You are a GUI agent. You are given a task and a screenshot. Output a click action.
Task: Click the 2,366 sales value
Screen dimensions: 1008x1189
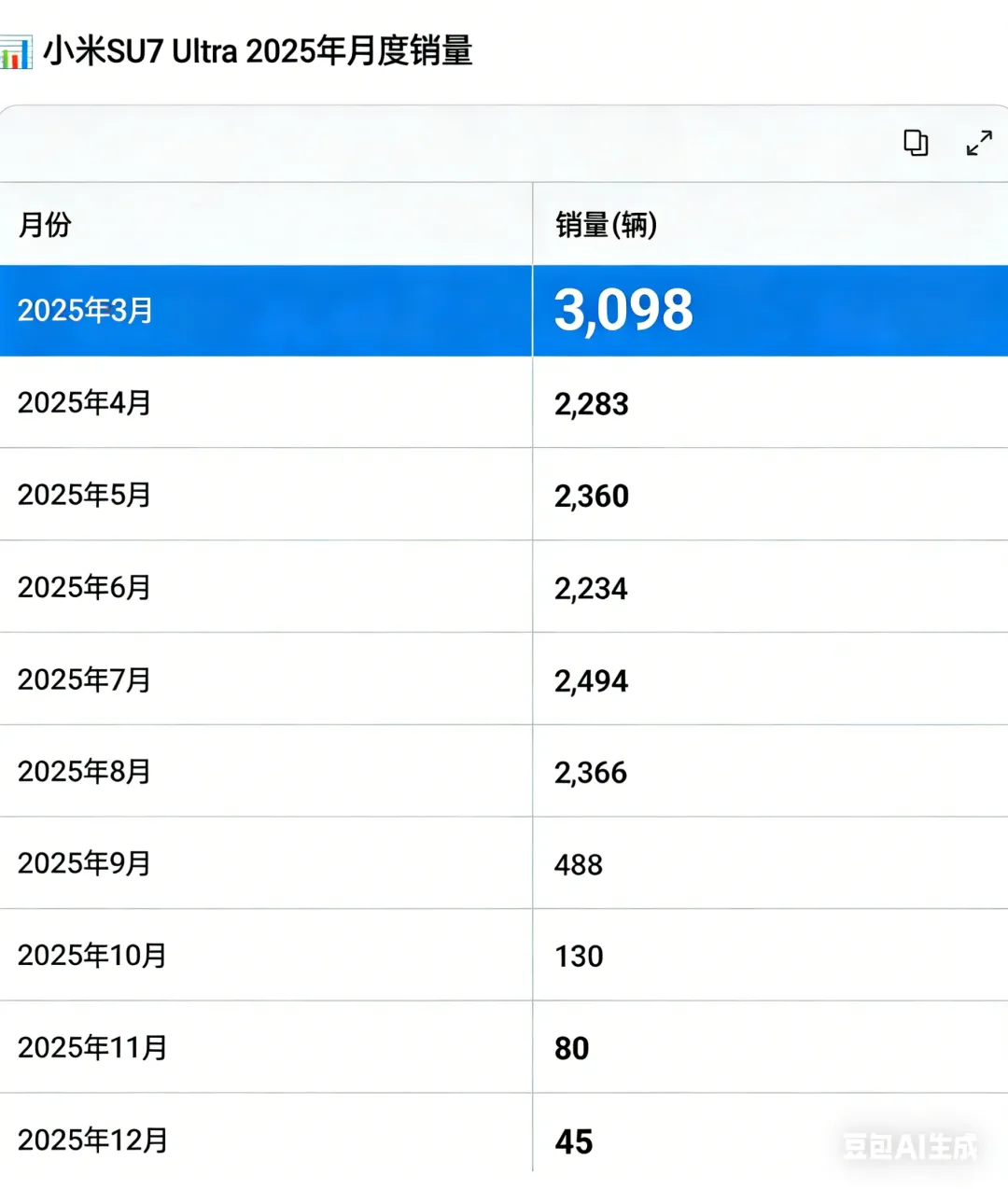click(592, 773)
